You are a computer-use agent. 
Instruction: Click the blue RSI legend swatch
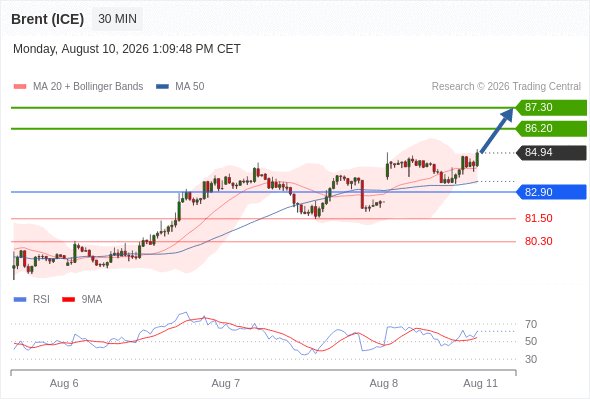coord(20,300)
